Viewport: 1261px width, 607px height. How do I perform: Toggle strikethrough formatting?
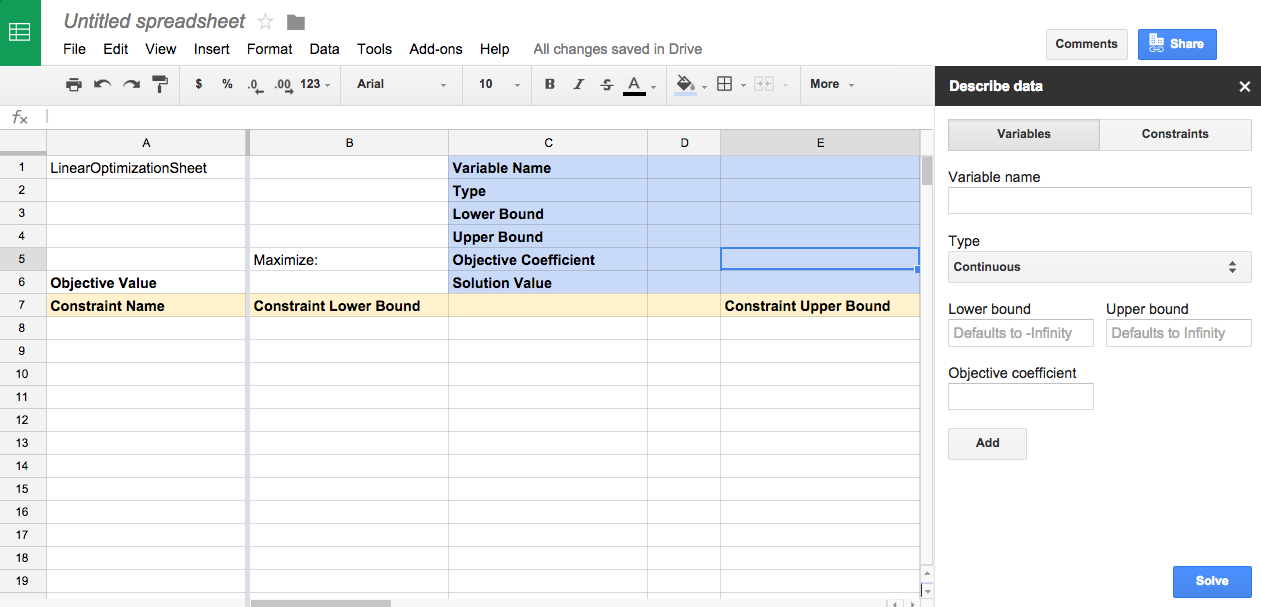(x=606, y=85)
